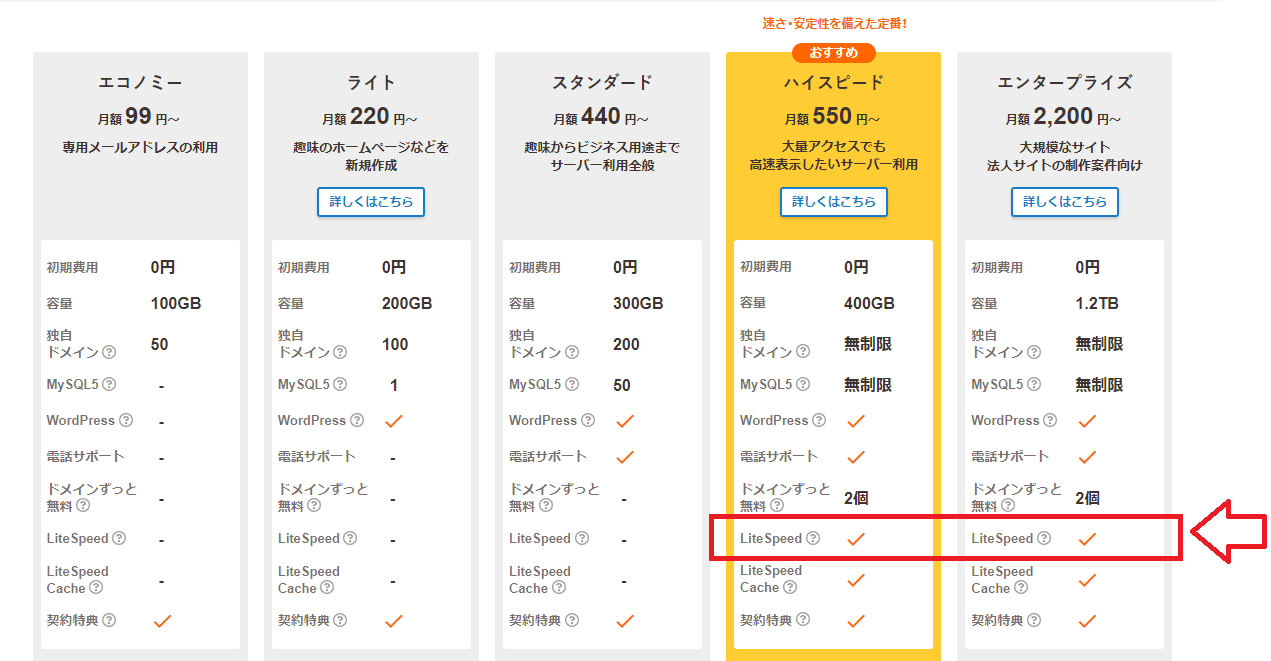Screen dimensions: 1271x661
Task: Click the MySQL5 help icon in エンタープライズ plan
Action: pos(1033,384)
